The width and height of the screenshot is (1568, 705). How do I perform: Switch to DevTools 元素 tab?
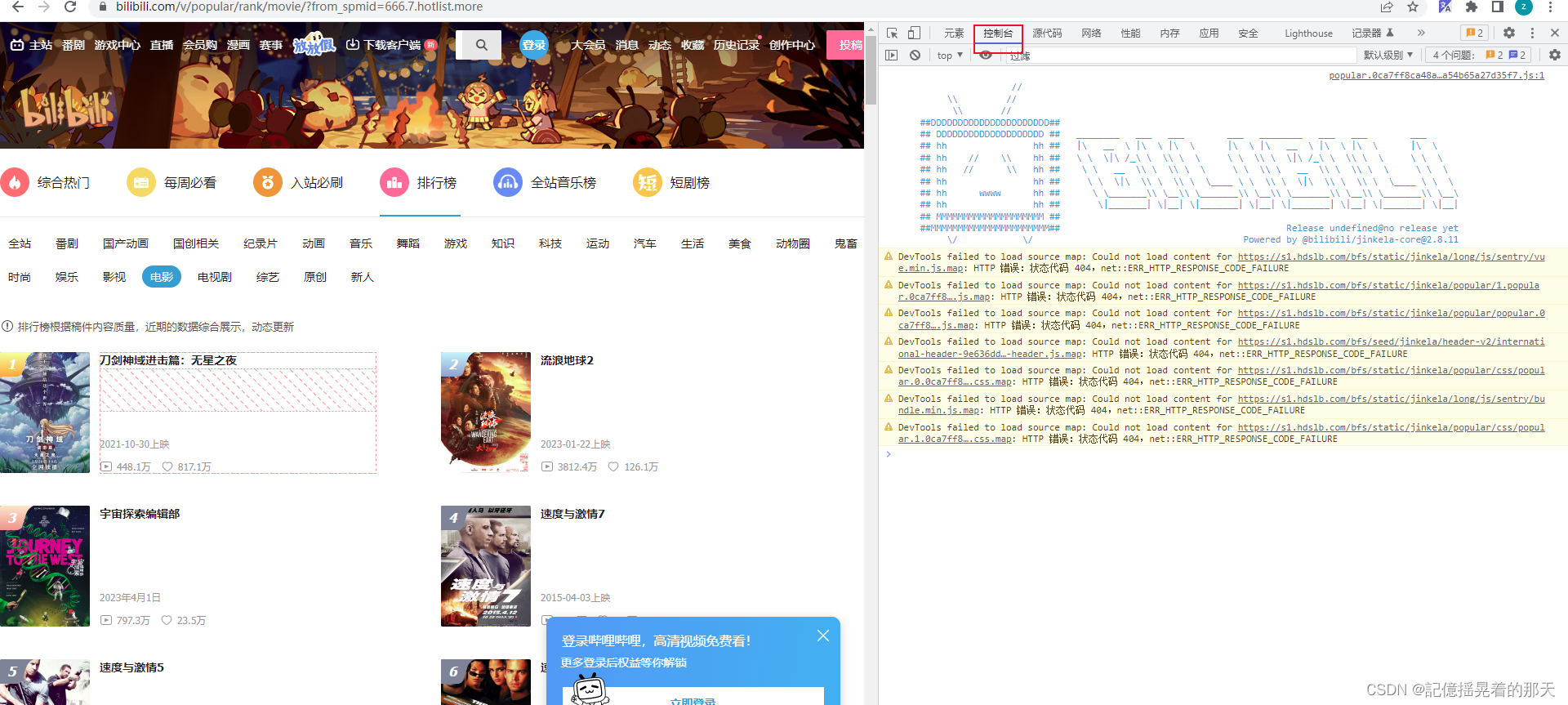point(954,33)
